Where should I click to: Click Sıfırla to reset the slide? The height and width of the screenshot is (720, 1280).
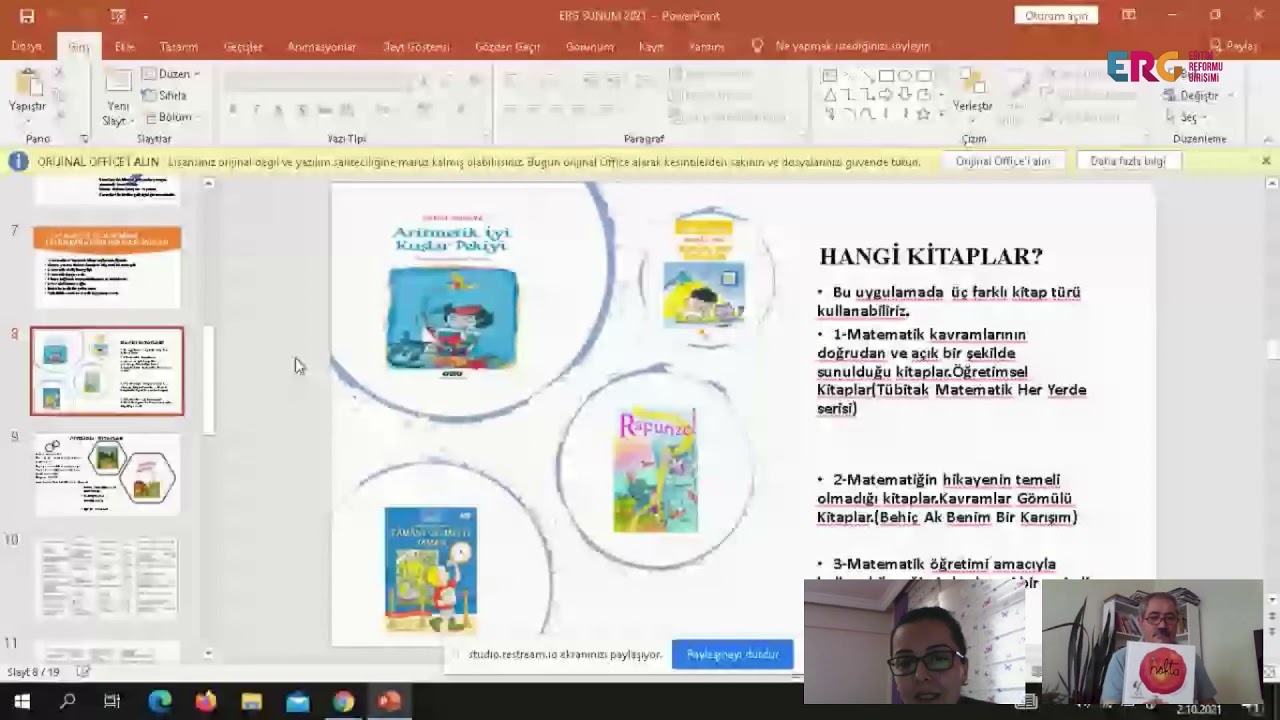[165, 95]
